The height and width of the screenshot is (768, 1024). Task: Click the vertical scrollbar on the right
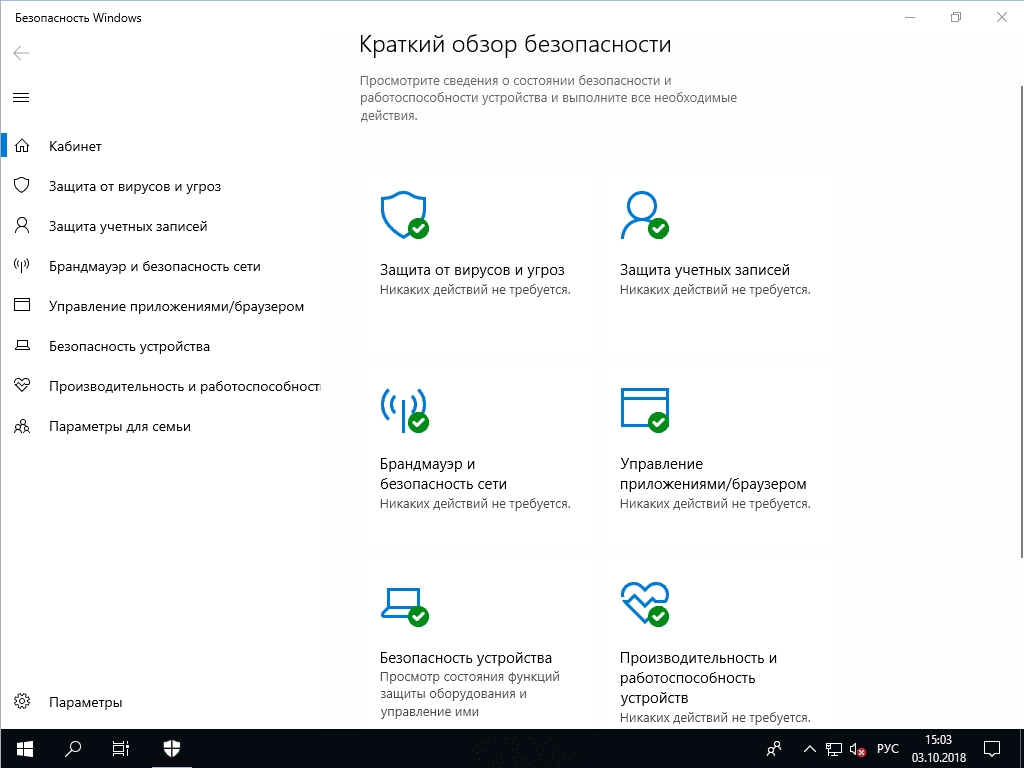click(1021, 320)
